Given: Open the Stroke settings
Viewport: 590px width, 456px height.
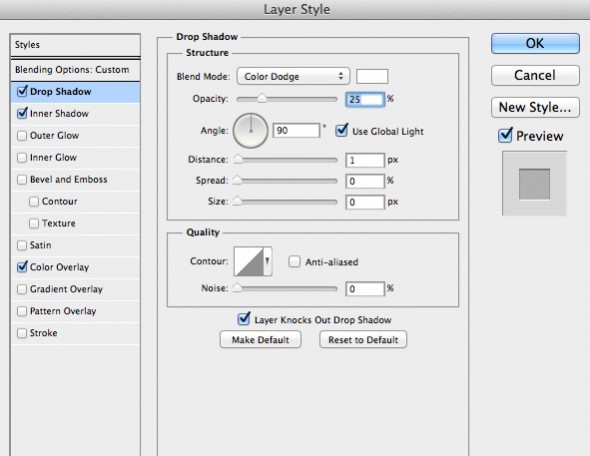Looking at the screenshot, I should [x=44, y=333].
